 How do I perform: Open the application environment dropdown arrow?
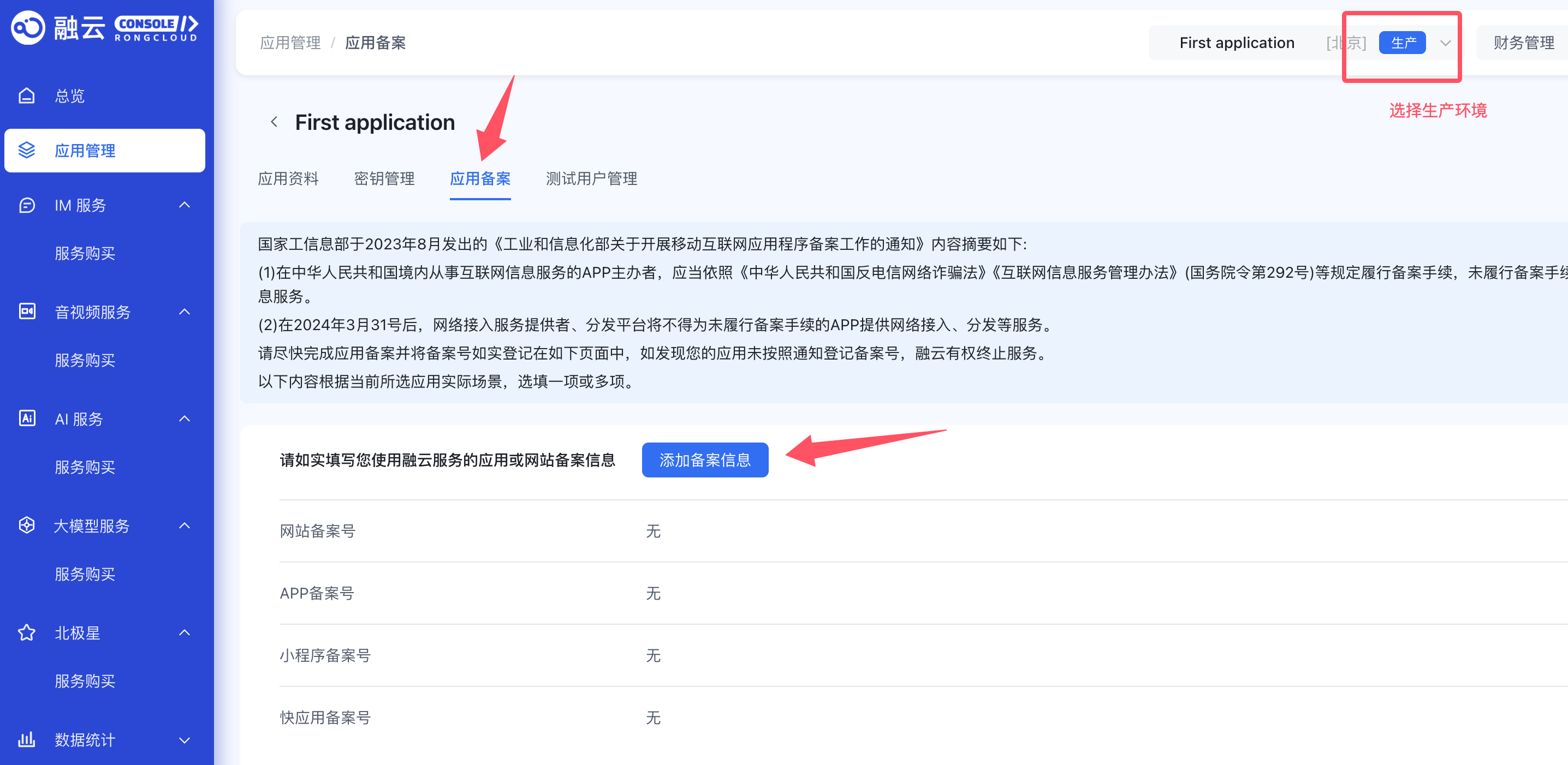pos(1445,43)
